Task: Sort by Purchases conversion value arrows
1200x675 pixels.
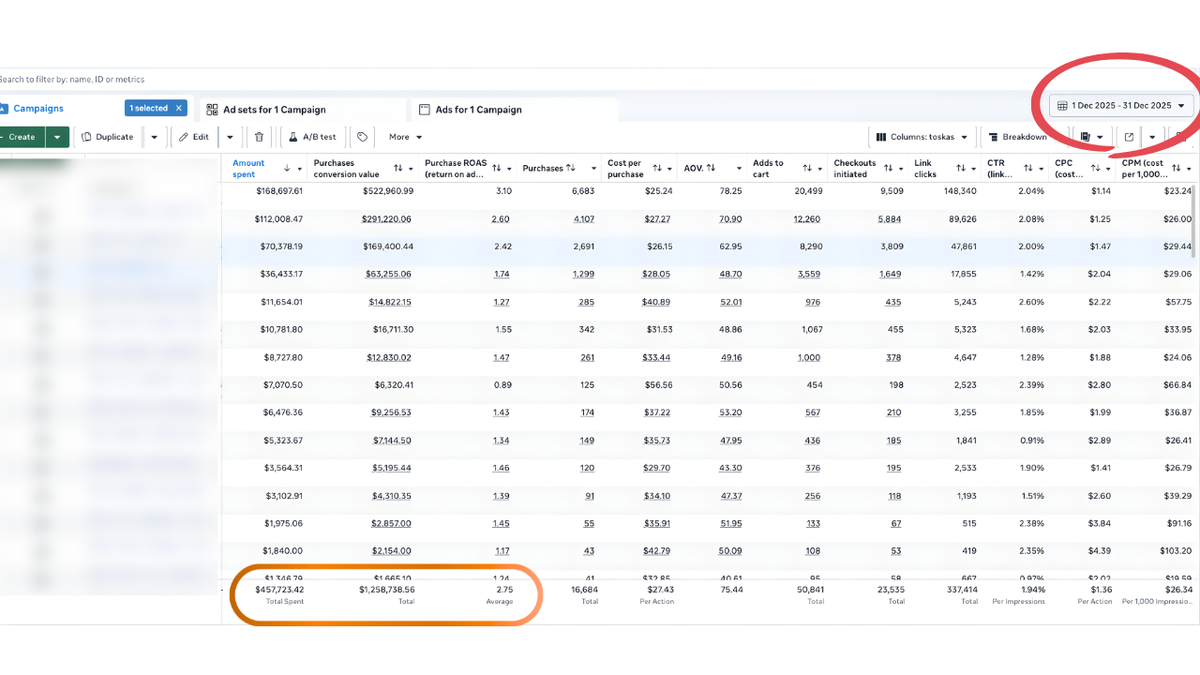Action: (x=397, y=168)
